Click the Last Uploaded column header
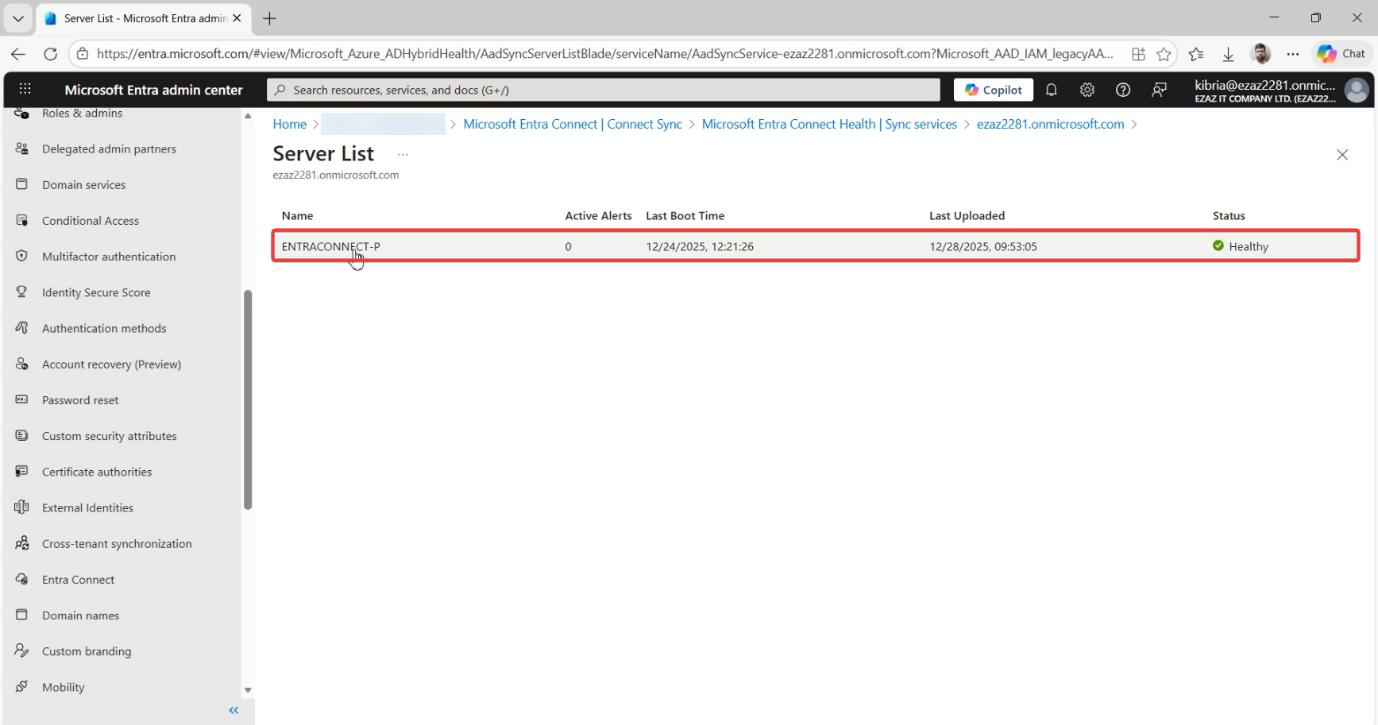Viewport: 1378px width, 725px height. click(x=967, y=216)
